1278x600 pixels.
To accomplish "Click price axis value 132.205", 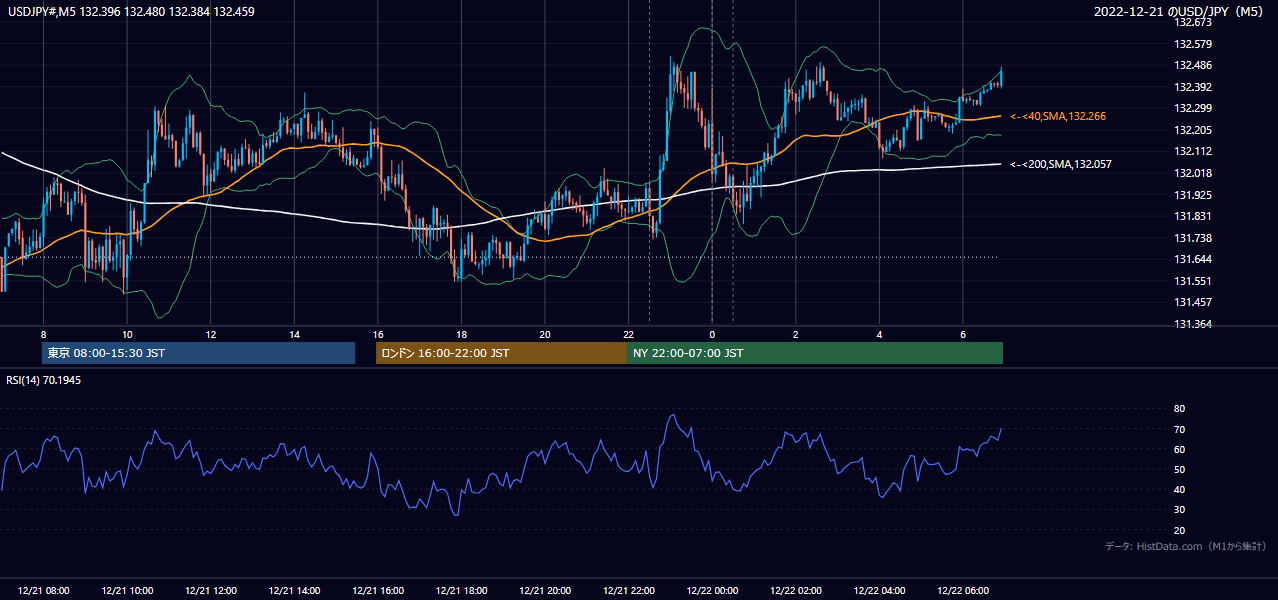I will click(x=1192, y=130).
